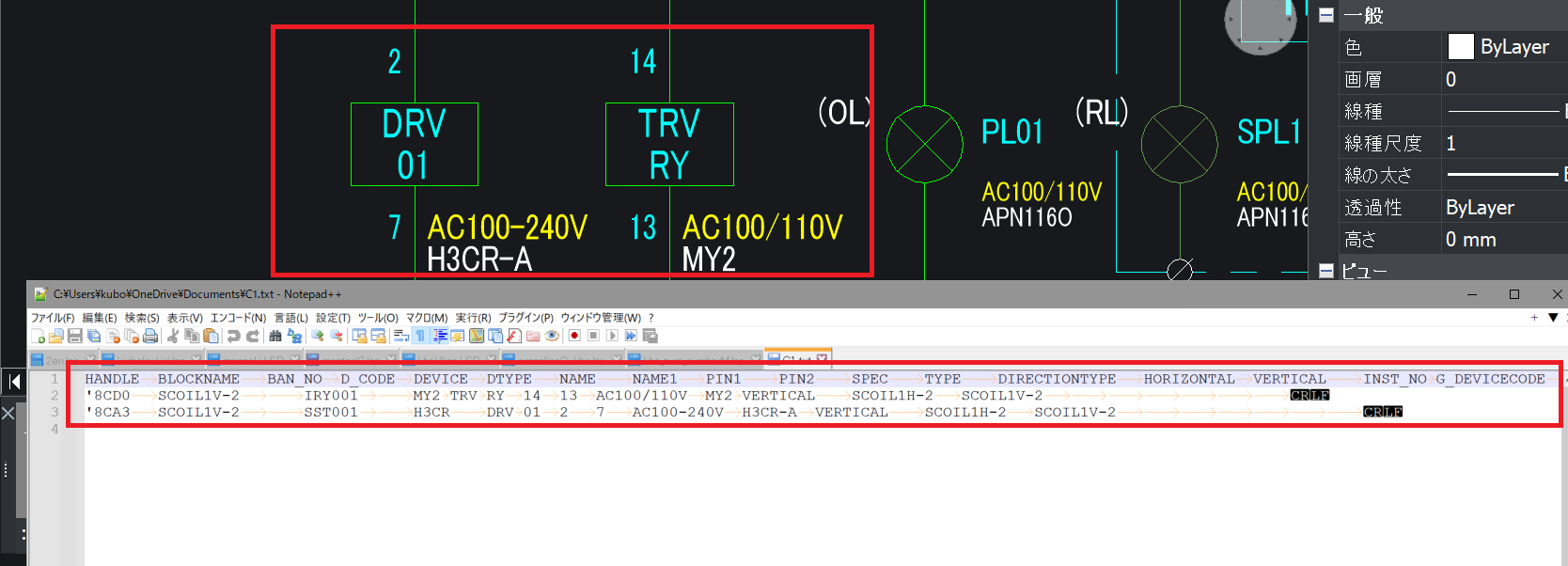Collapse the ビュー properties section
This screenshot has width=1568, height=566.
1325,271
